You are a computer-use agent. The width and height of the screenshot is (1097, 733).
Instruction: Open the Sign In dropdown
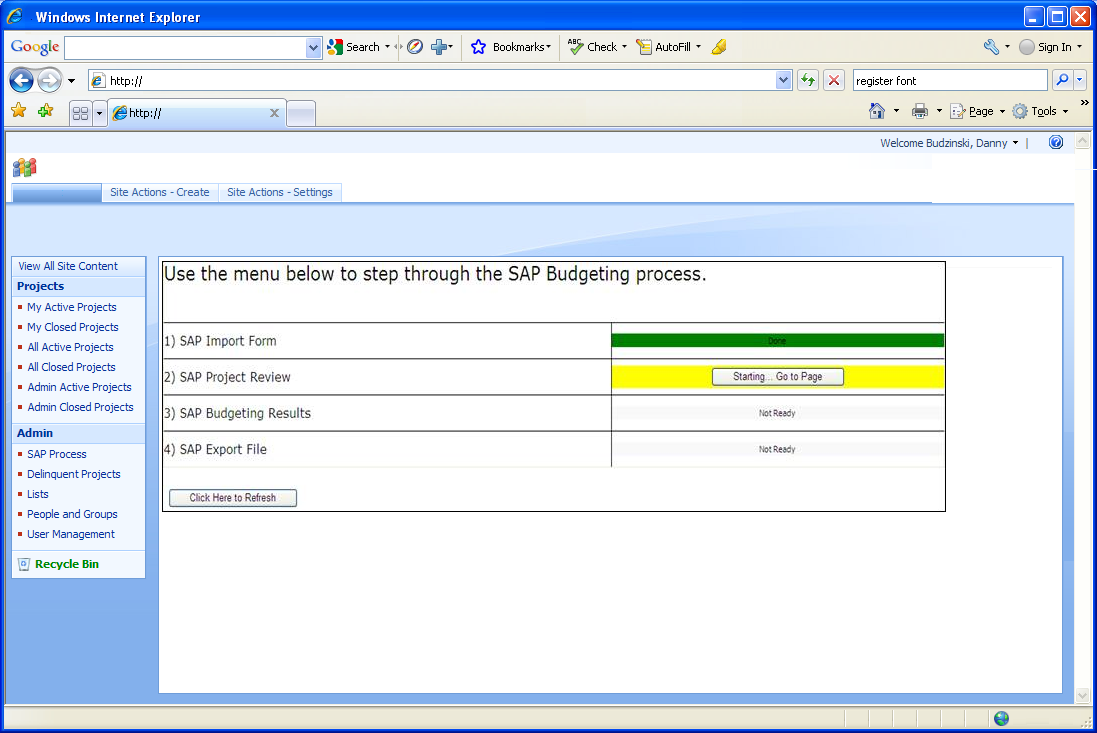click(x=1051, y=47)
